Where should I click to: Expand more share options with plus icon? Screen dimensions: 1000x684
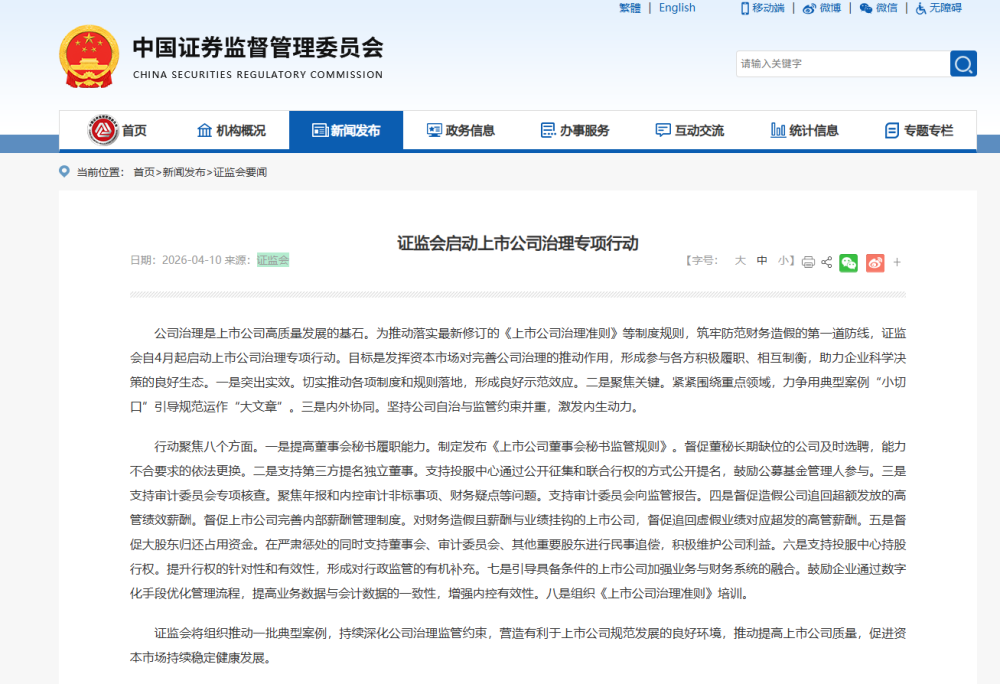click(x=897, y=262)
